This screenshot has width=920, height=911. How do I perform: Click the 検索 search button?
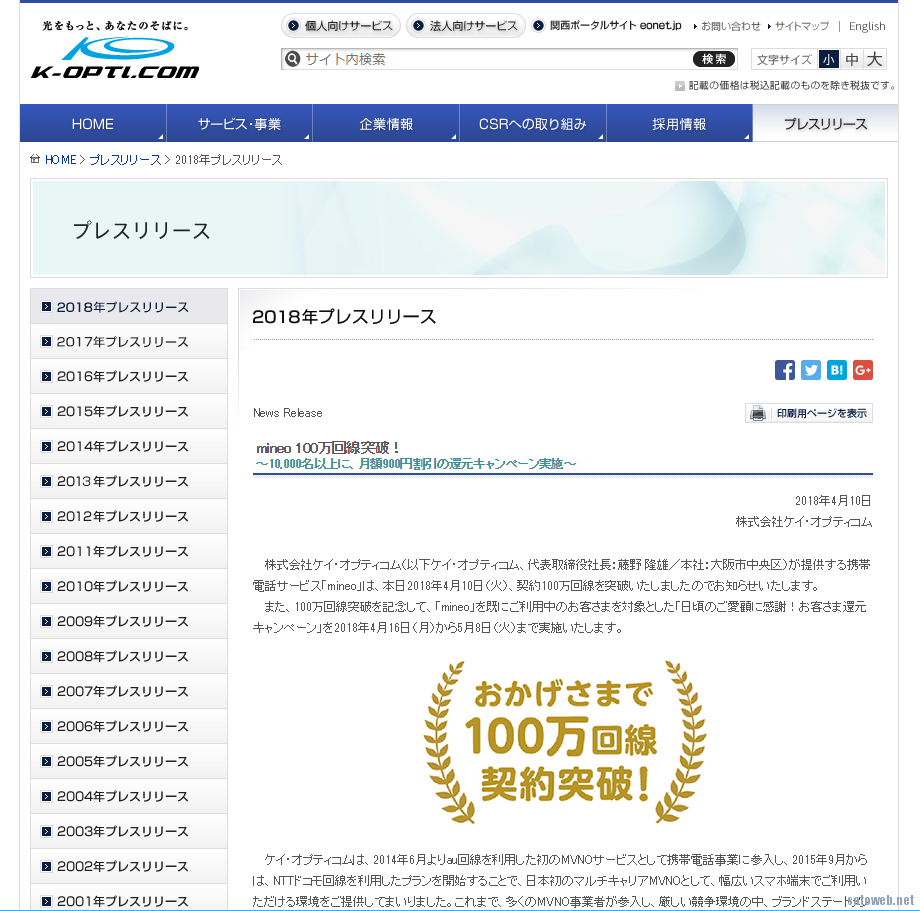pyautogui.click(x=713, y=59)
